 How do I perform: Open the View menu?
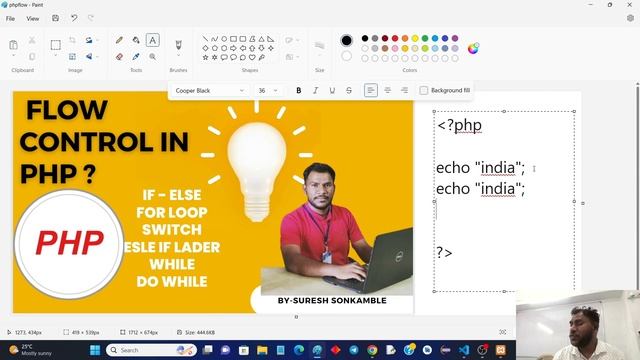[x=33, y=18]
